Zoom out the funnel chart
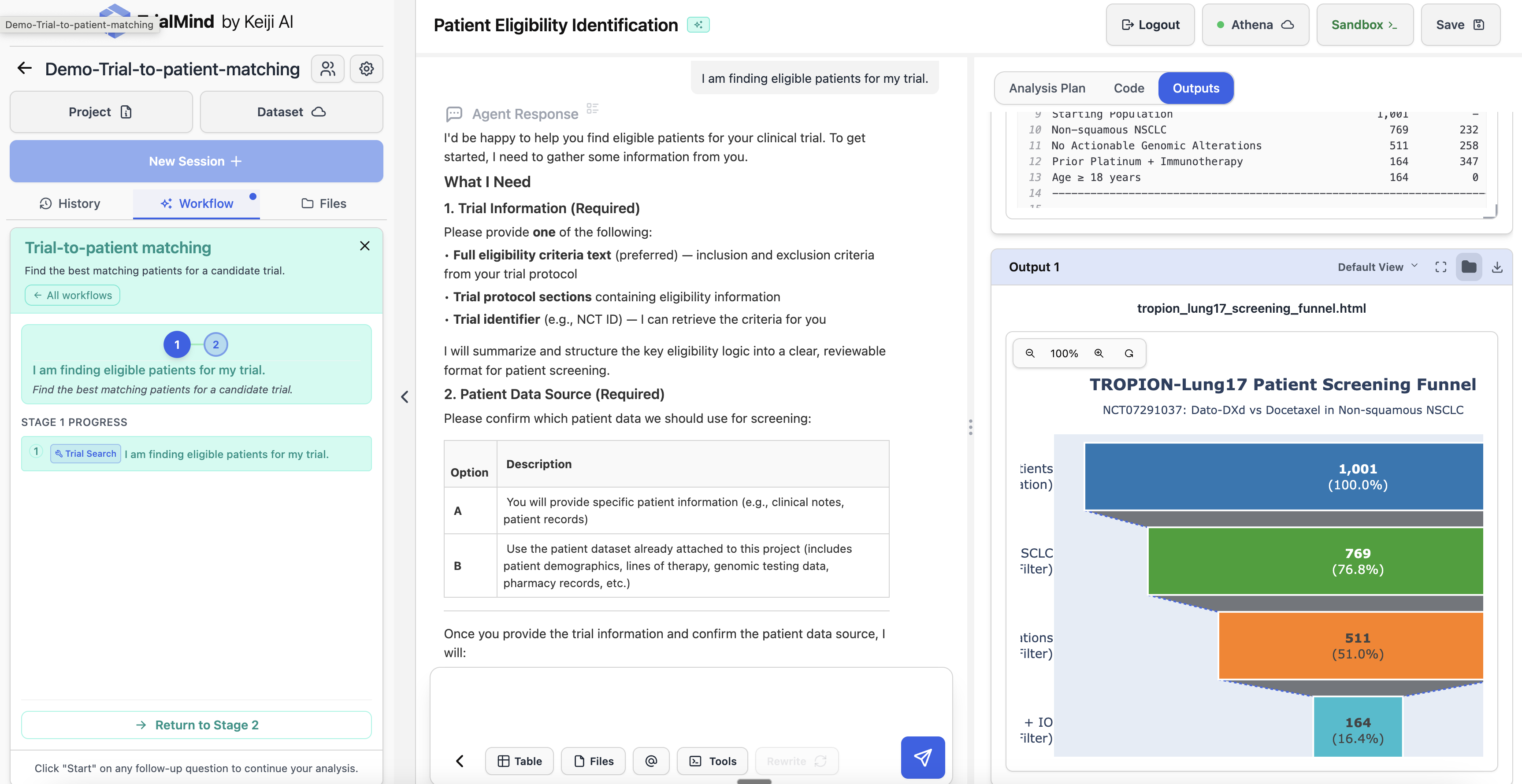Screen dimensions: 1522x784 (x=1030, y=354)
